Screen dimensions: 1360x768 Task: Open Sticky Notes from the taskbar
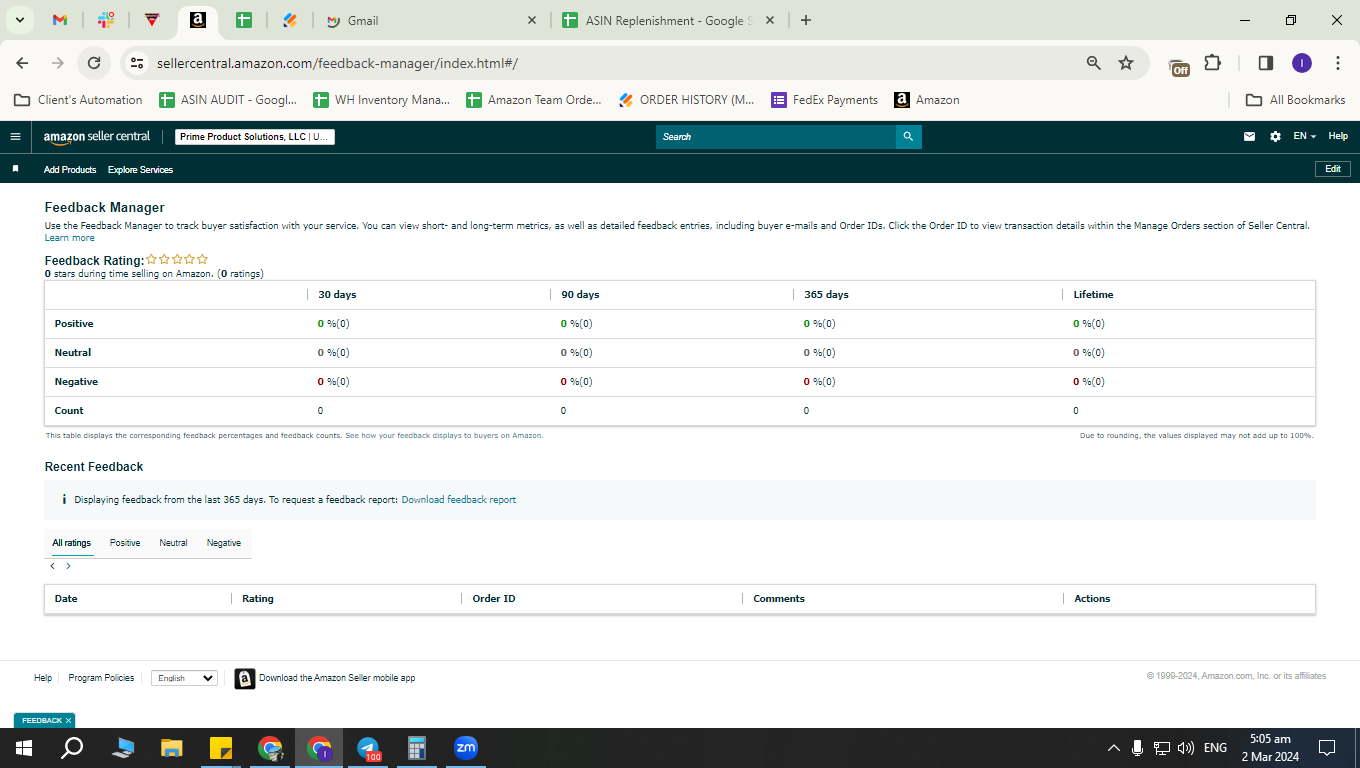tap(221, 748)
